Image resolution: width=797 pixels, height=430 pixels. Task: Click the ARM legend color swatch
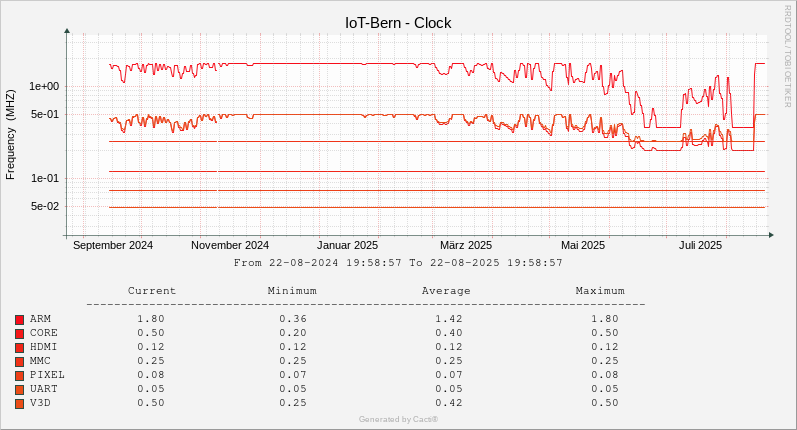pyautogui.click(x=19, y=320)
